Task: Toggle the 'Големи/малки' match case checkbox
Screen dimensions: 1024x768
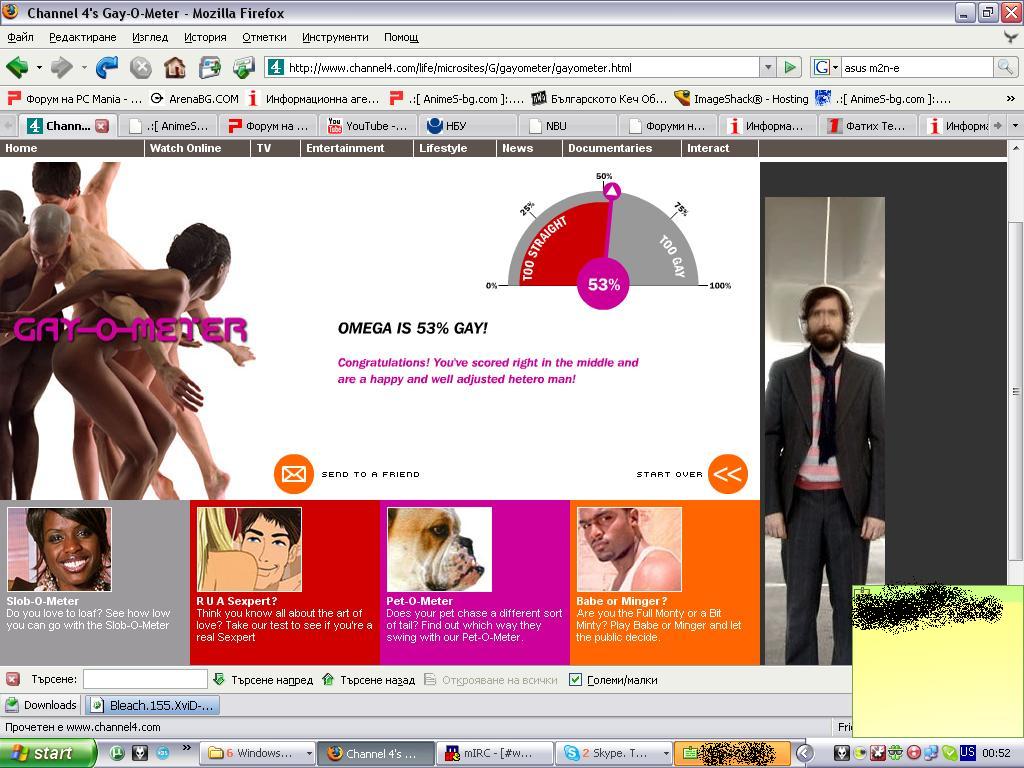Action: pyautogui.click(x=575, y=680)
